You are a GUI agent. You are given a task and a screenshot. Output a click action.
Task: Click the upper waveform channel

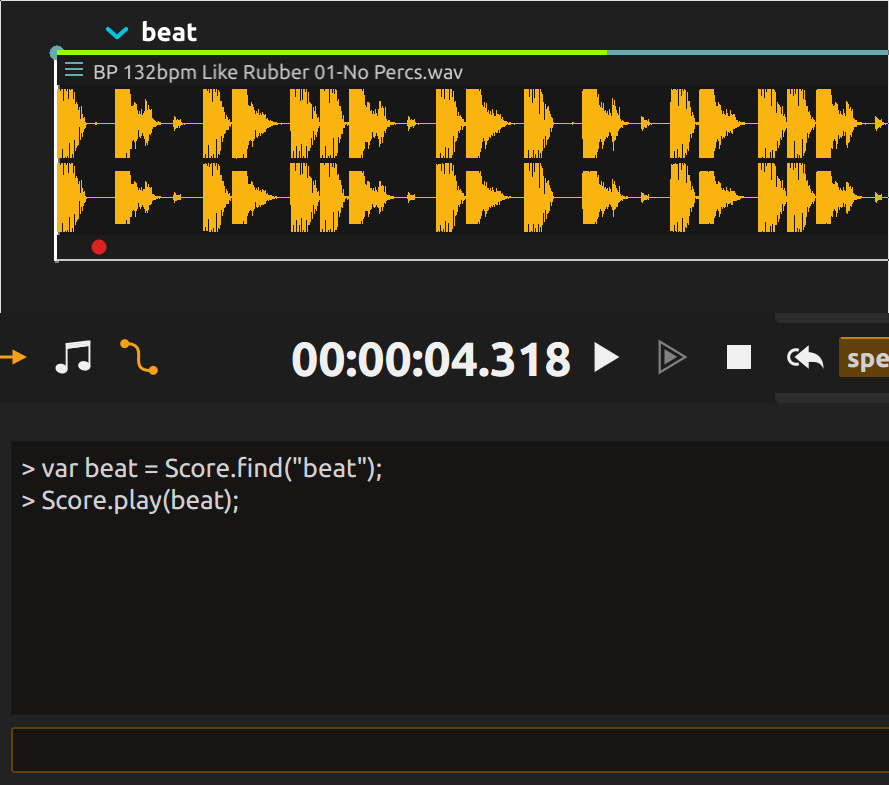pyautogui.click(x=472, y=123)
